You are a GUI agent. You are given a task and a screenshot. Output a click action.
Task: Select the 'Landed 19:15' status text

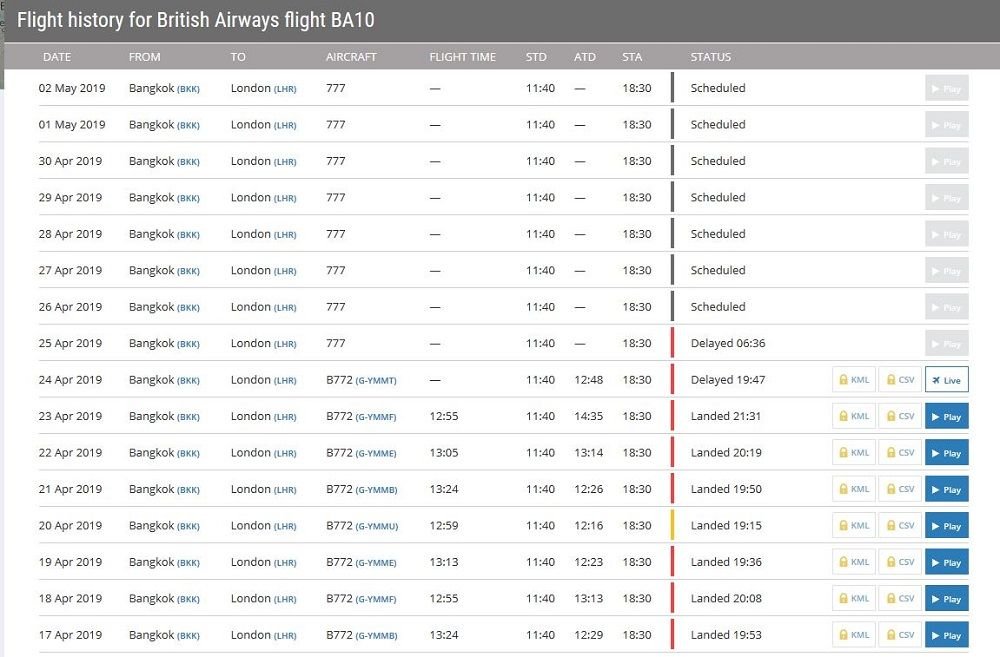coord(726,525)
